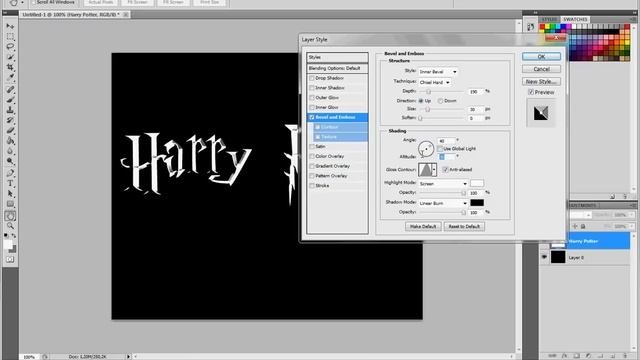
Task: Open the Style dropdown showing Inner Bevel
Action: point(438,72)
